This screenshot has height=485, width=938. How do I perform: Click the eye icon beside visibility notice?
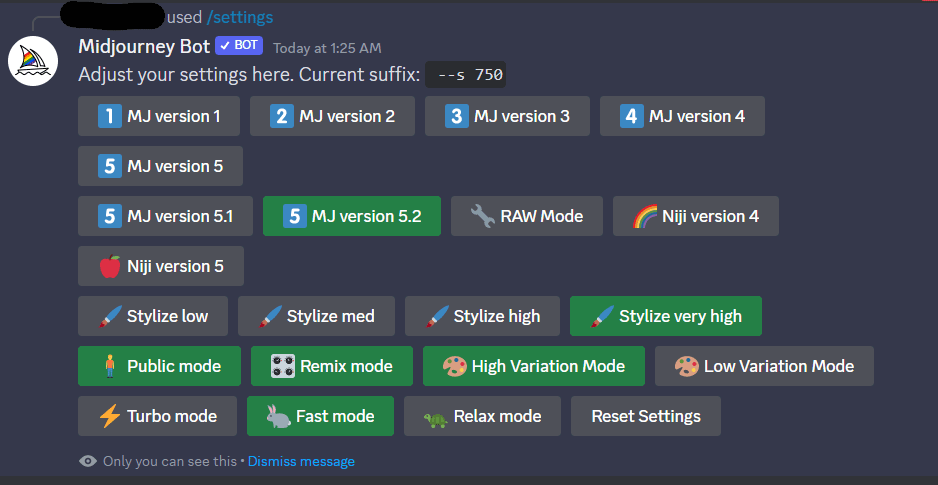click(88, 461)
